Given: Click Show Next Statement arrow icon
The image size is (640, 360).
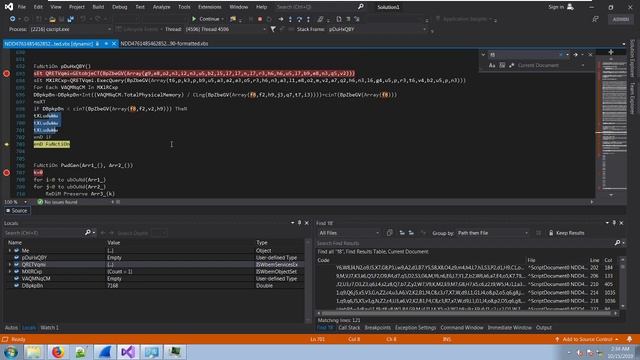Looking at the screenshot, I should pyautogui.click(x=281, y=19).
